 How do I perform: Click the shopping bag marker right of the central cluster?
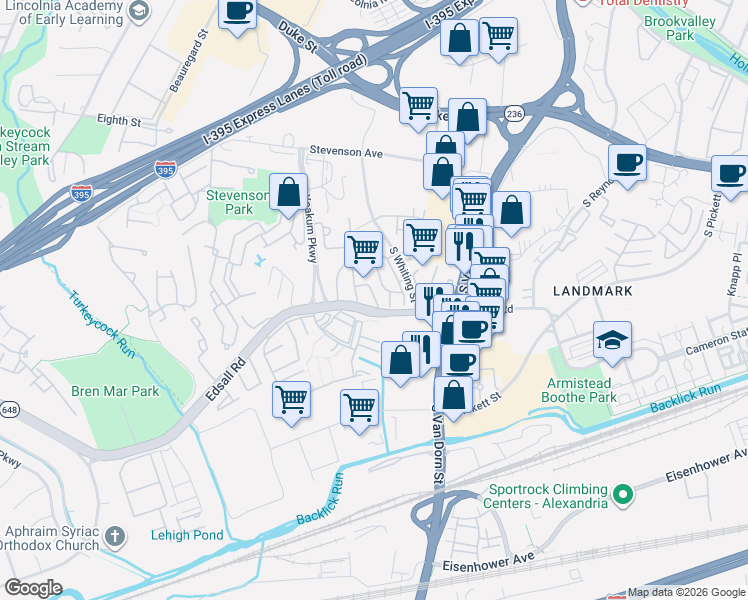pyautogui.click(x=511, y=211)
